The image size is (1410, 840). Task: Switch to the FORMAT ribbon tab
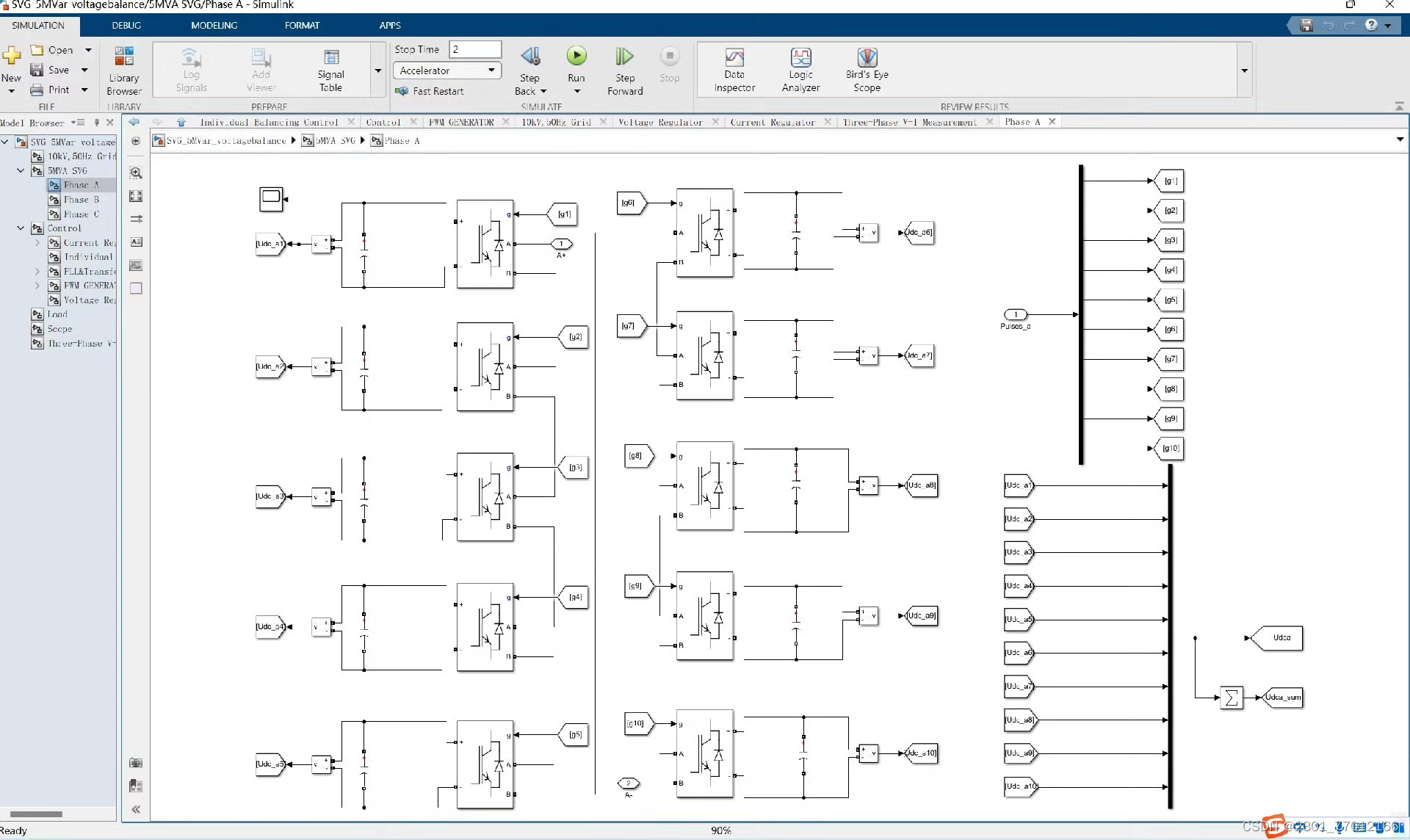pyautogui.click(x=302, y=25)
